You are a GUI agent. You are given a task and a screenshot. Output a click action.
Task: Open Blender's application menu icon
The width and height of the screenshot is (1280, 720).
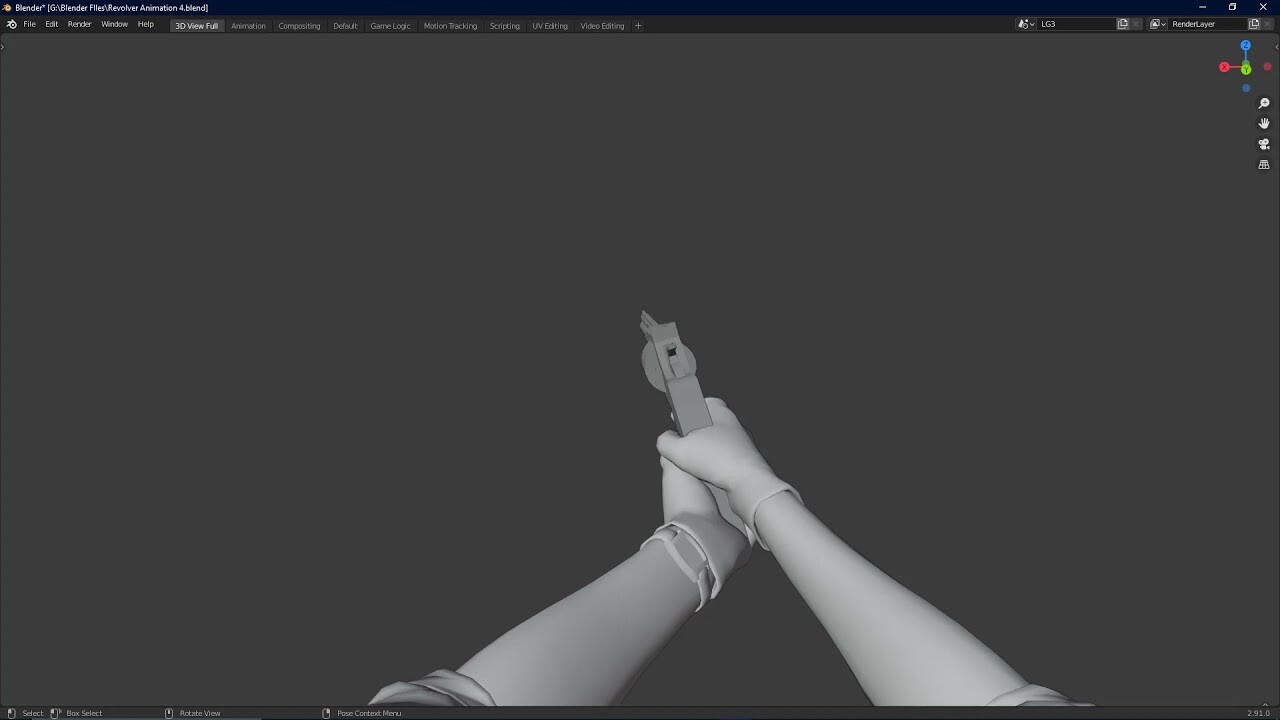coord(11,25)
